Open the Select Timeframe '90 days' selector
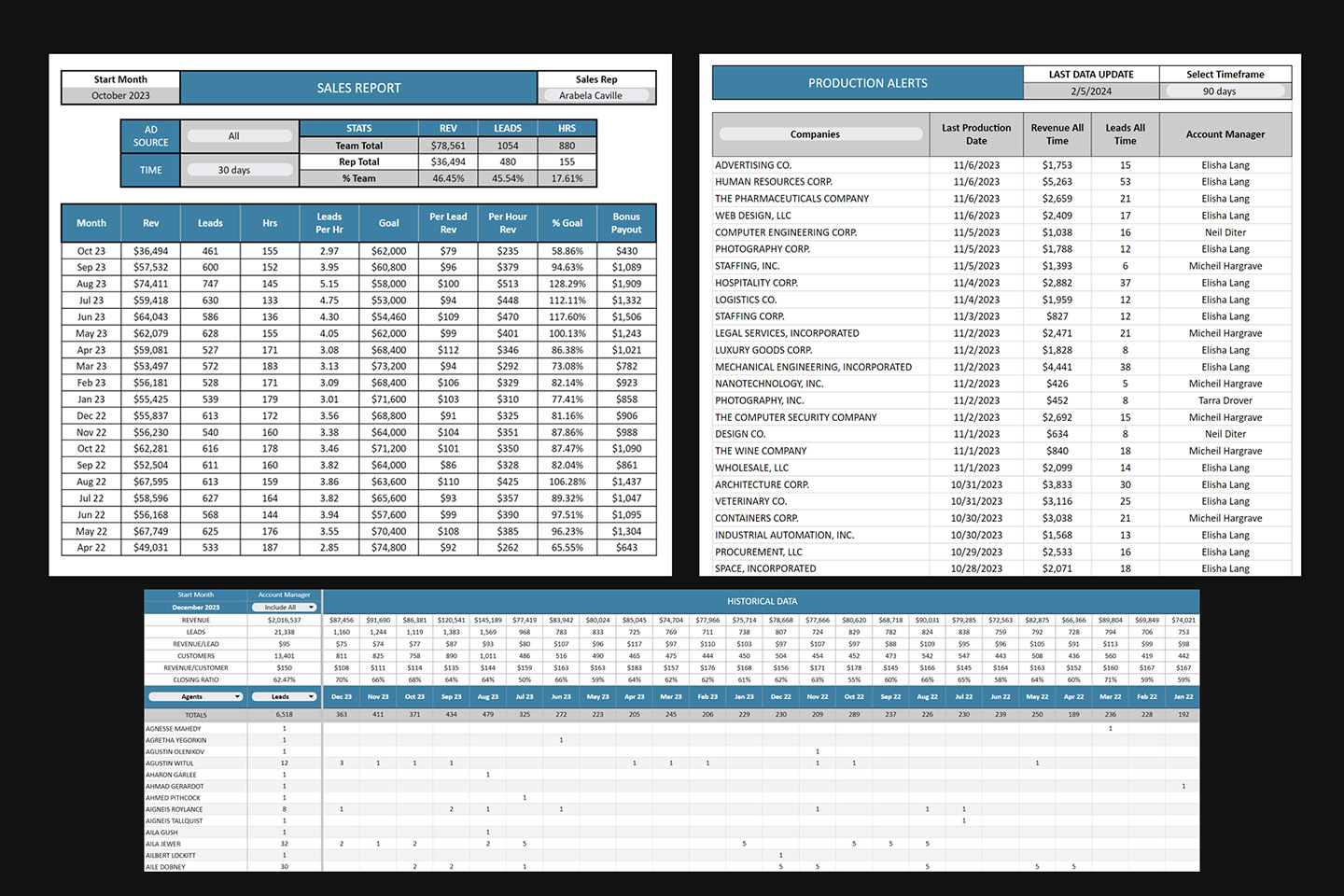Image resolution: width=1344 pixels, height=896 pixels. (x=1225, y=91)
